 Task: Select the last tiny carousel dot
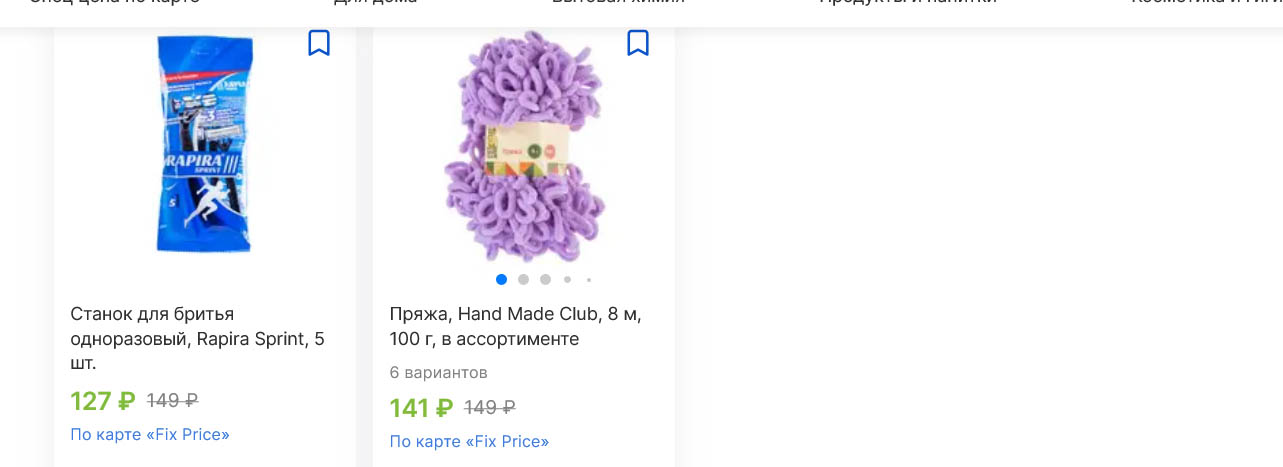[x=589, y=280]
